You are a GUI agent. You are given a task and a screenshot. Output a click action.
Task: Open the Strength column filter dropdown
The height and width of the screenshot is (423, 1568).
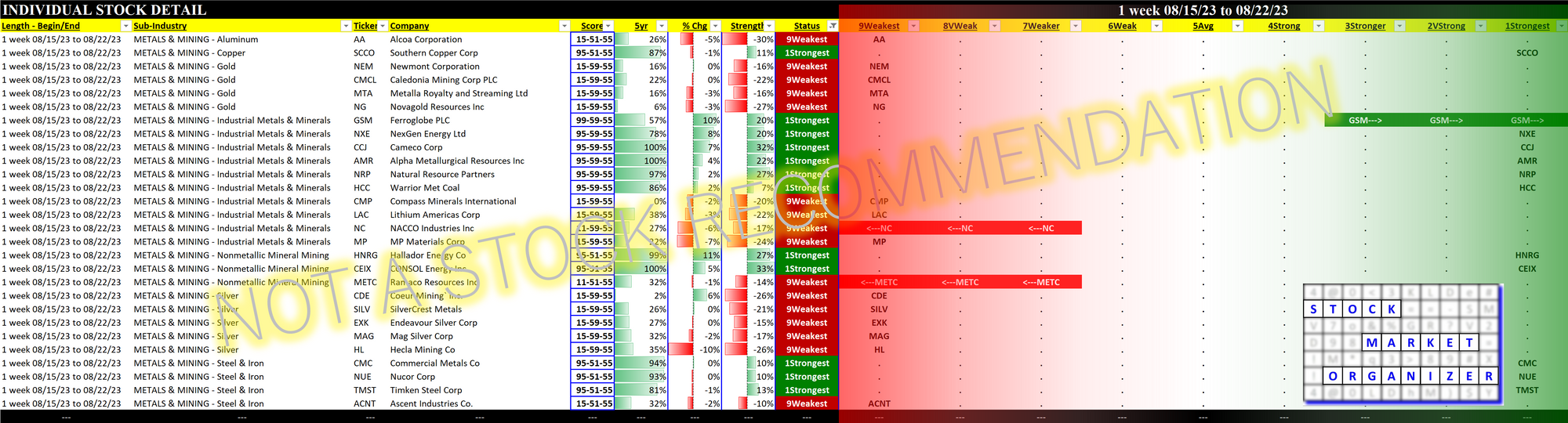click(769, 26)
